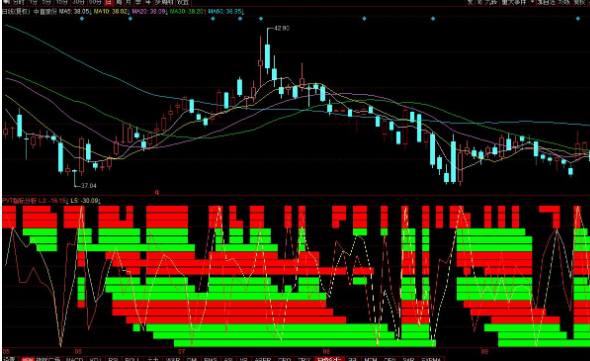Screen dimensions: 590x361
Task: Click the 卖 sell button in top toolbar
Action: point(480,2)
